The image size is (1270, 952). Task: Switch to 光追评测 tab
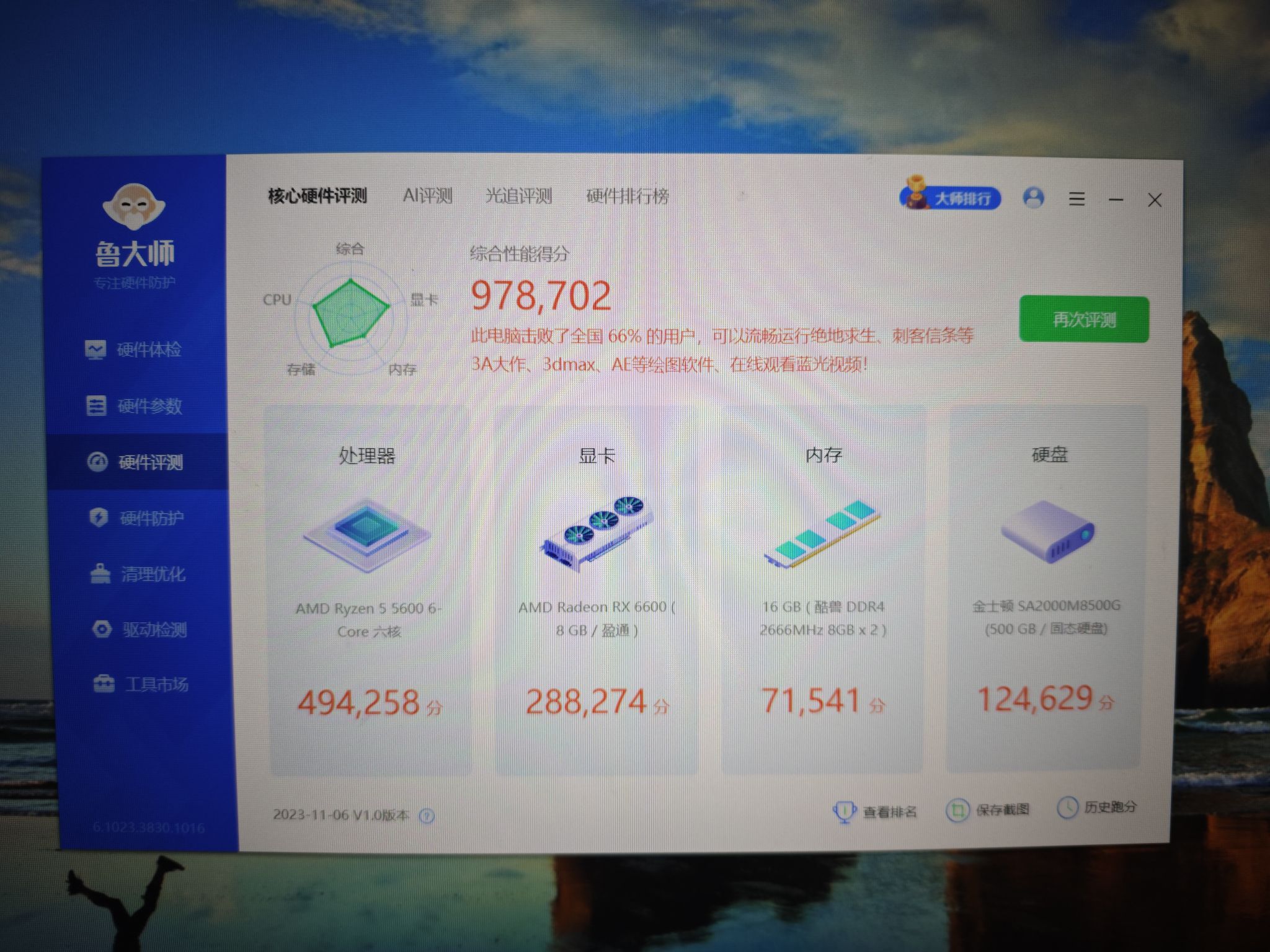[518, 196]
